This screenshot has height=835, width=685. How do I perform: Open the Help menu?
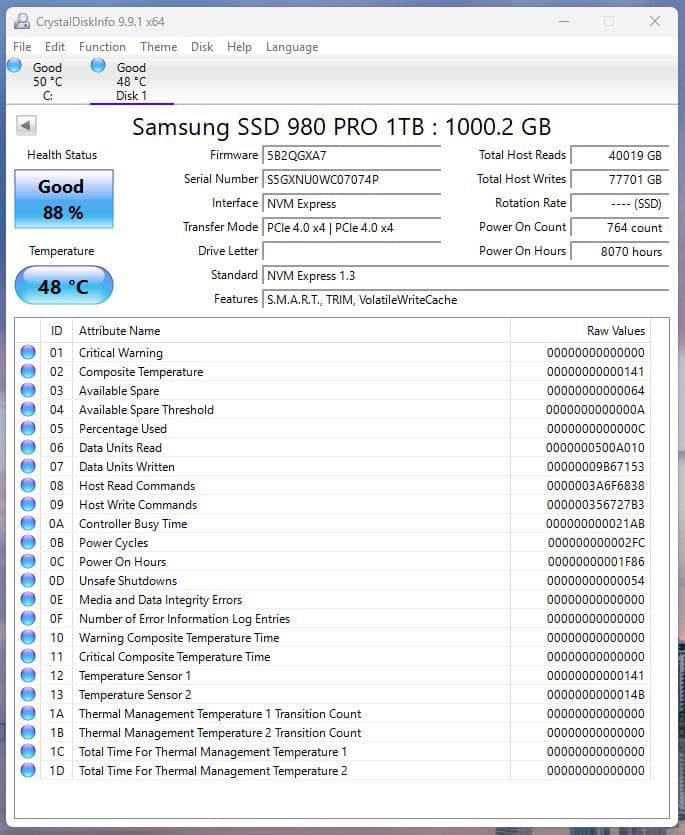pyautogui.click(x=239, y=47)
